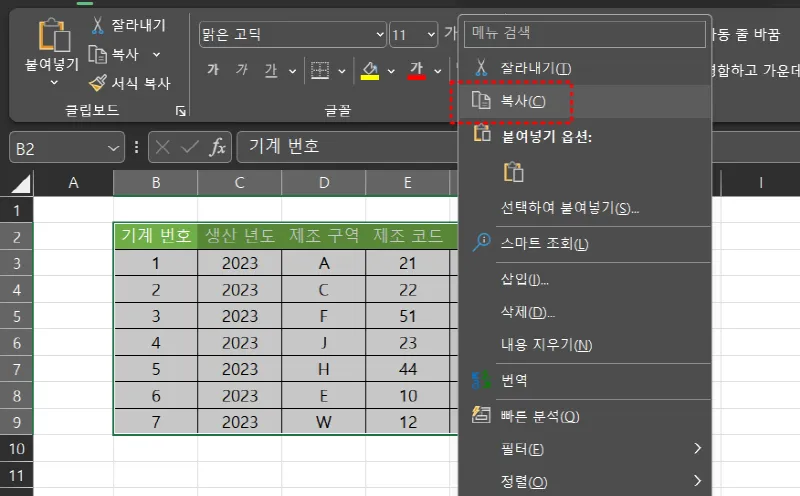Select column A header
This screenshot has width=800, height=496.
73,183
